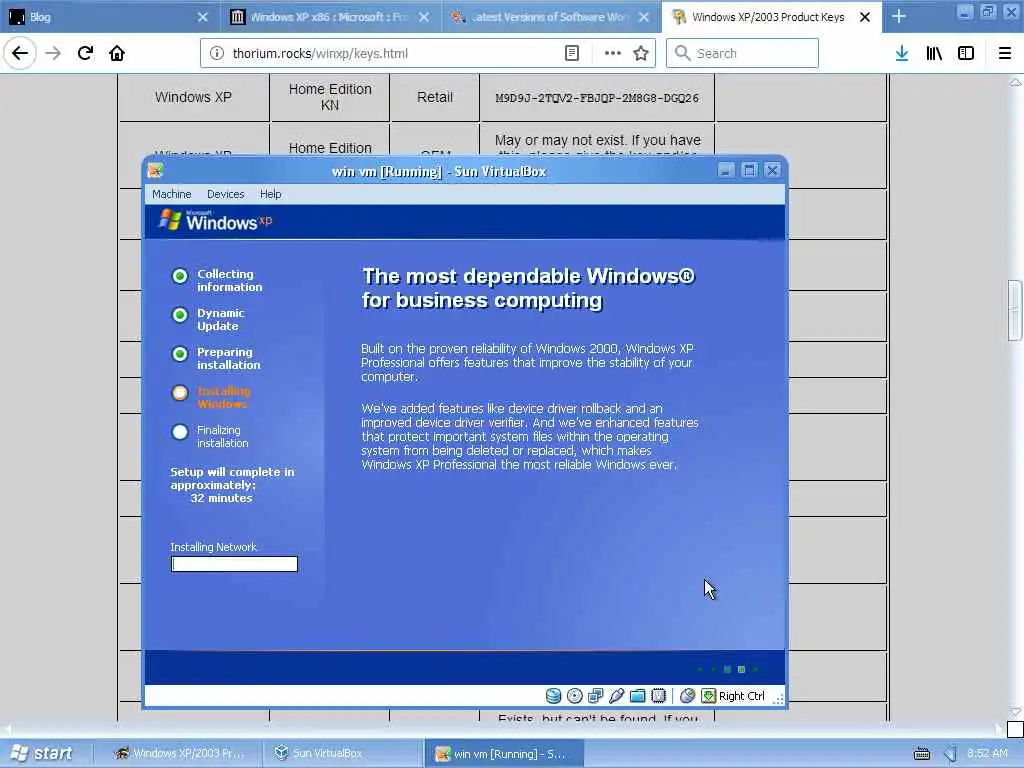This screenshot has width=1024, height=768.
Task: Click the VirtualBox window title bar icon
Action: click(155, 171)
